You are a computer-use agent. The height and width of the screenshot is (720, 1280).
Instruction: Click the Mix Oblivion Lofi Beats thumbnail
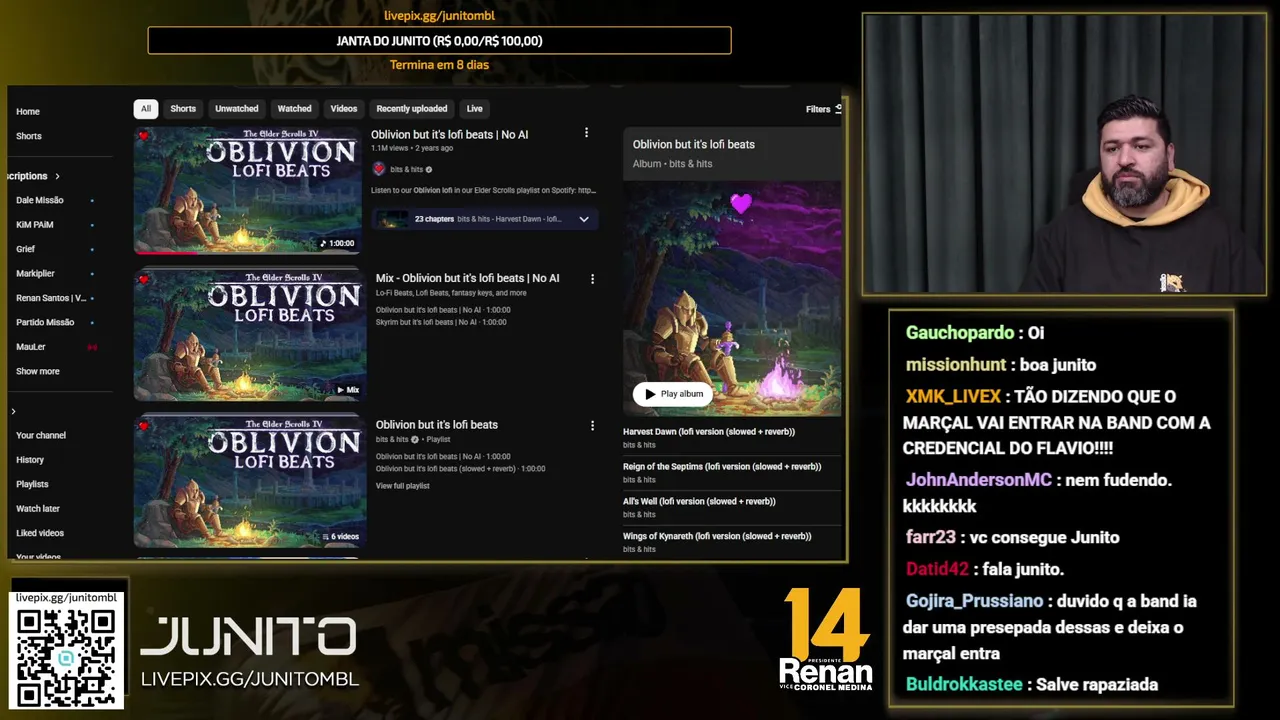pyautogui.click(x=250, y=334)
